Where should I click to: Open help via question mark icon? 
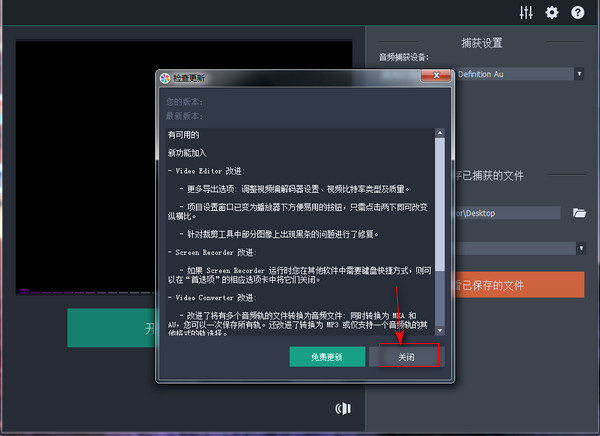578,13
